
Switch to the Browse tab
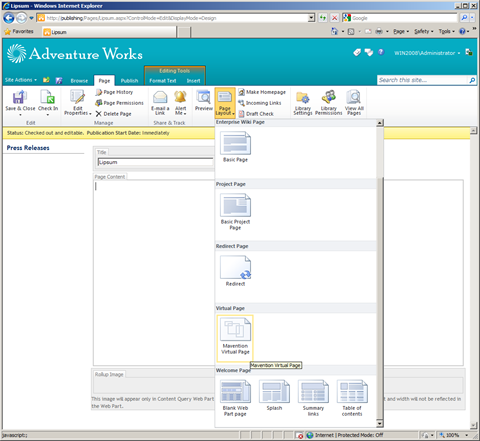point(79,81)
